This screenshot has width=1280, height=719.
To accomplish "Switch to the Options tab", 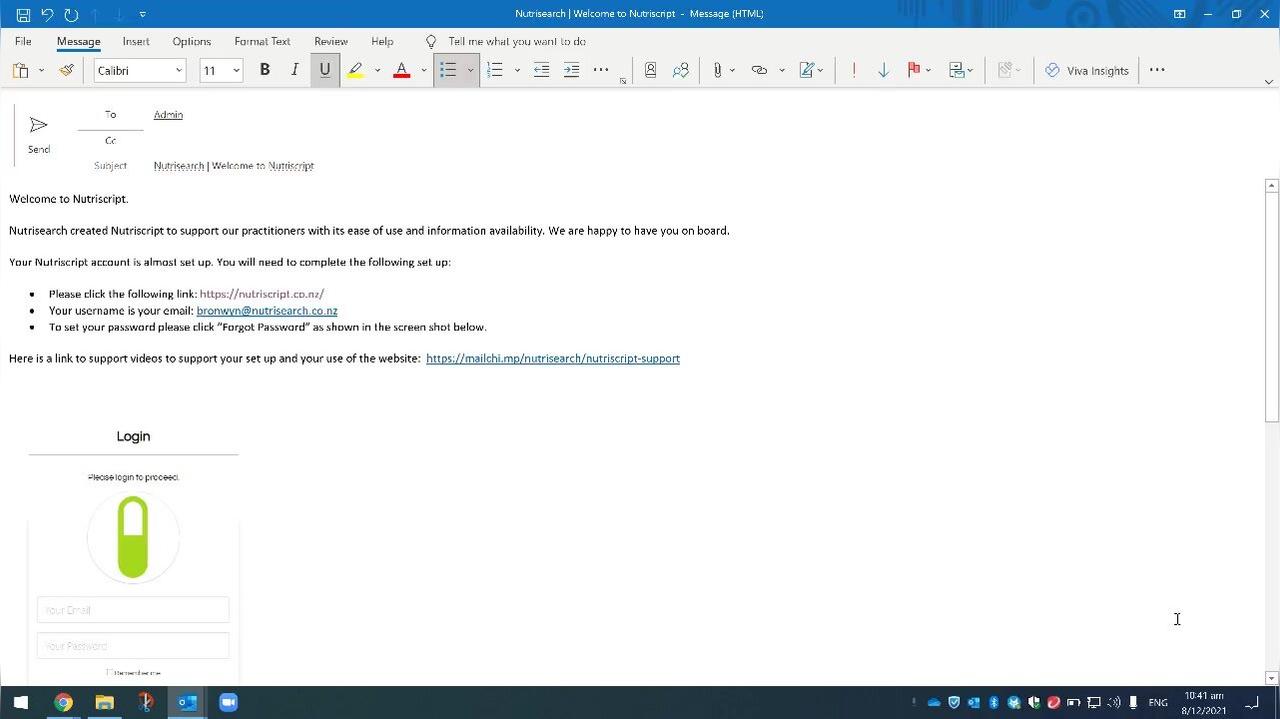I will tap(191, 41).
